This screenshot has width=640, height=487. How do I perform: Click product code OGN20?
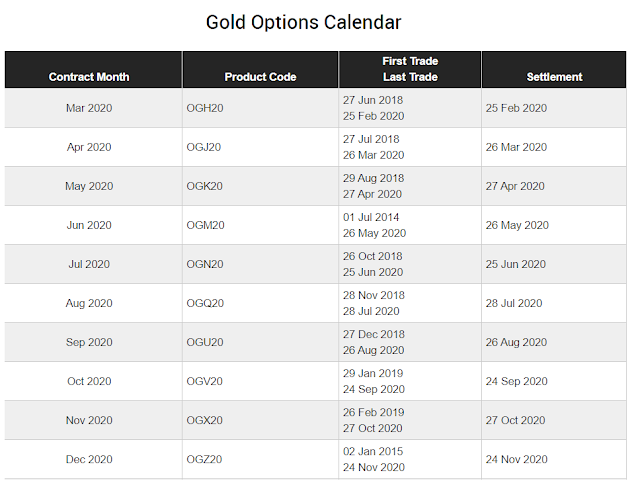click(x=205, y=264)
